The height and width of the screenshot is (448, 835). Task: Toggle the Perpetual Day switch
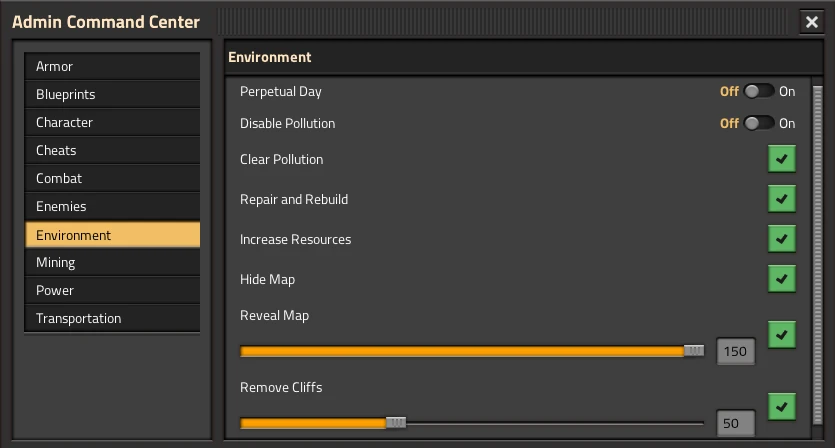click(759, 92)
